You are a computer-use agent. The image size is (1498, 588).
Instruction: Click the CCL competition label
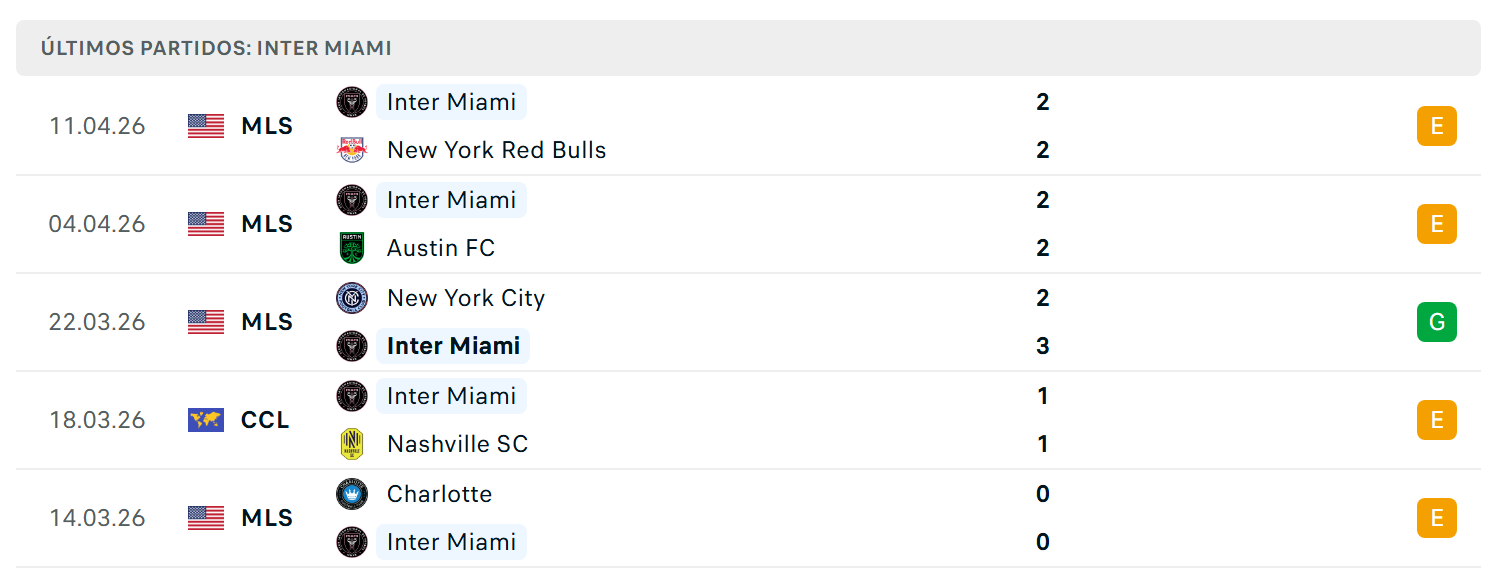265,420
